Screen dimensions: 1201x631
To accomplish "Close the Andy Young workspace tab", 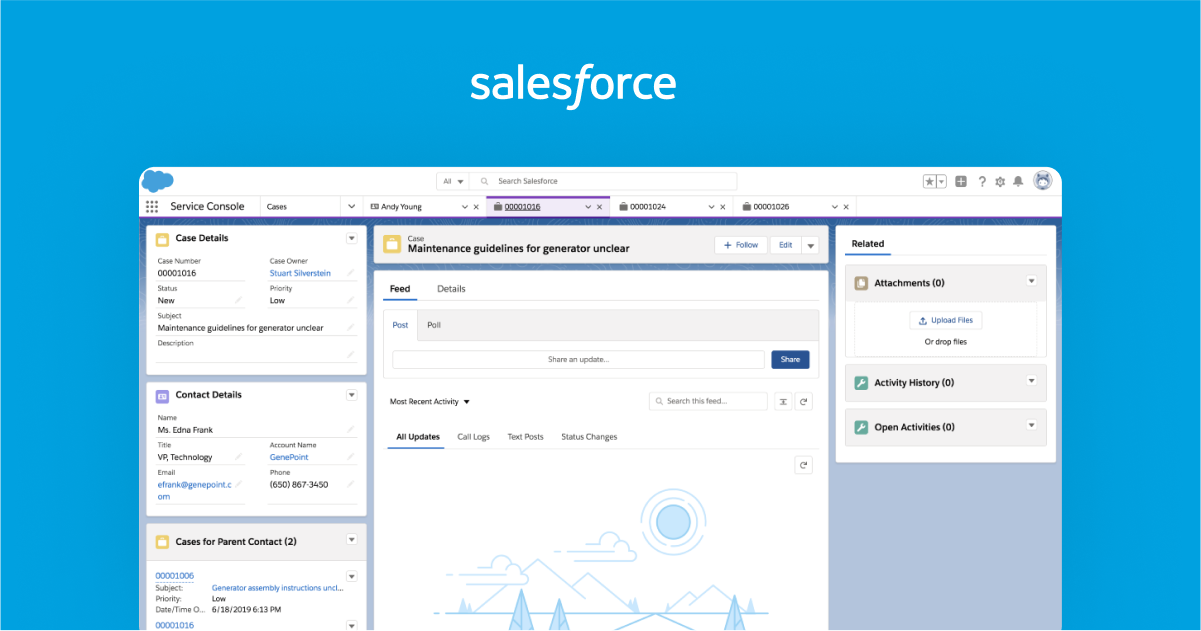I will 476,207.
